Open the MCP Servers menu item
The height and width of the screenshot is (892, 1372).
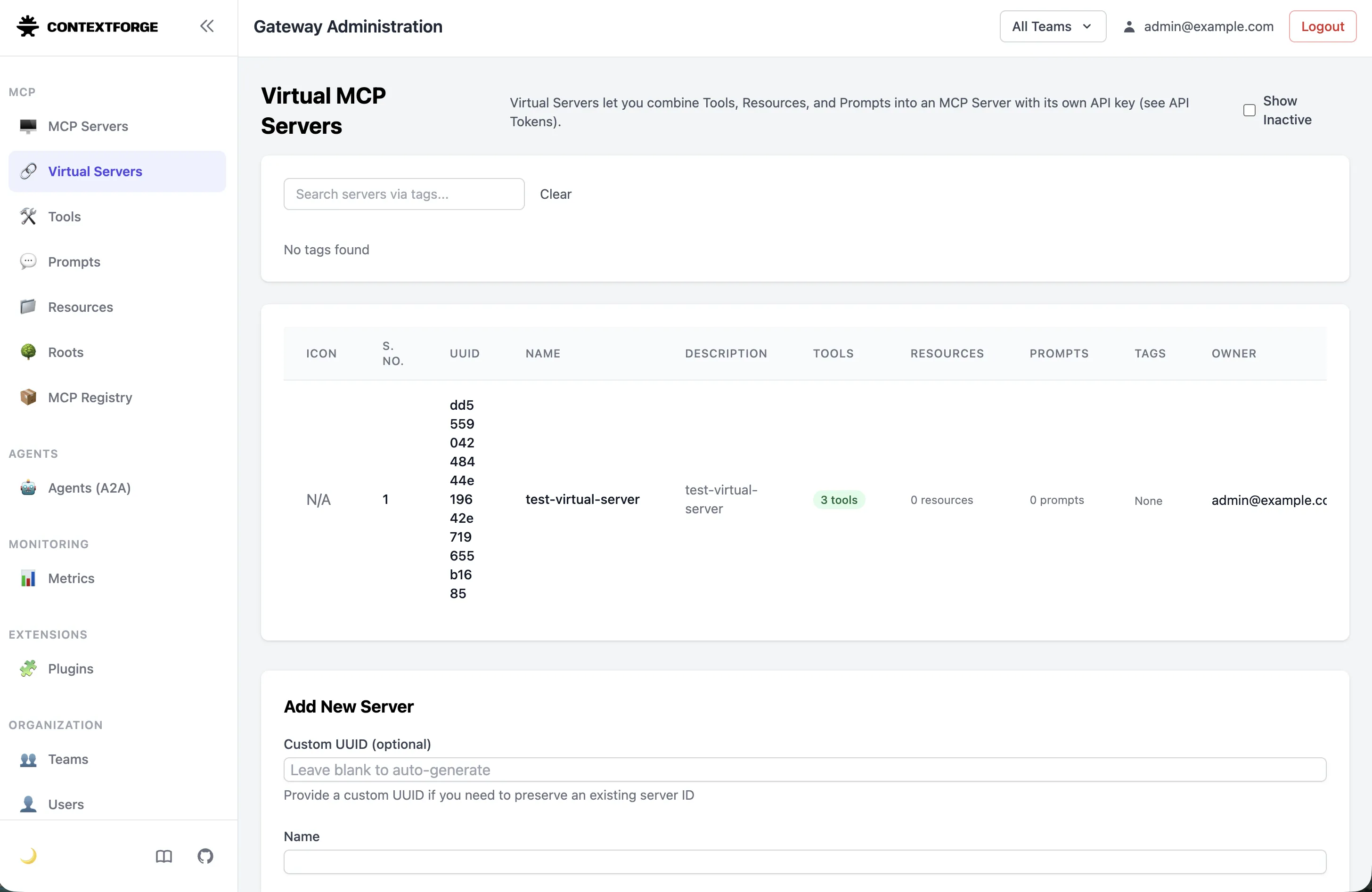(x=88, y=126)
